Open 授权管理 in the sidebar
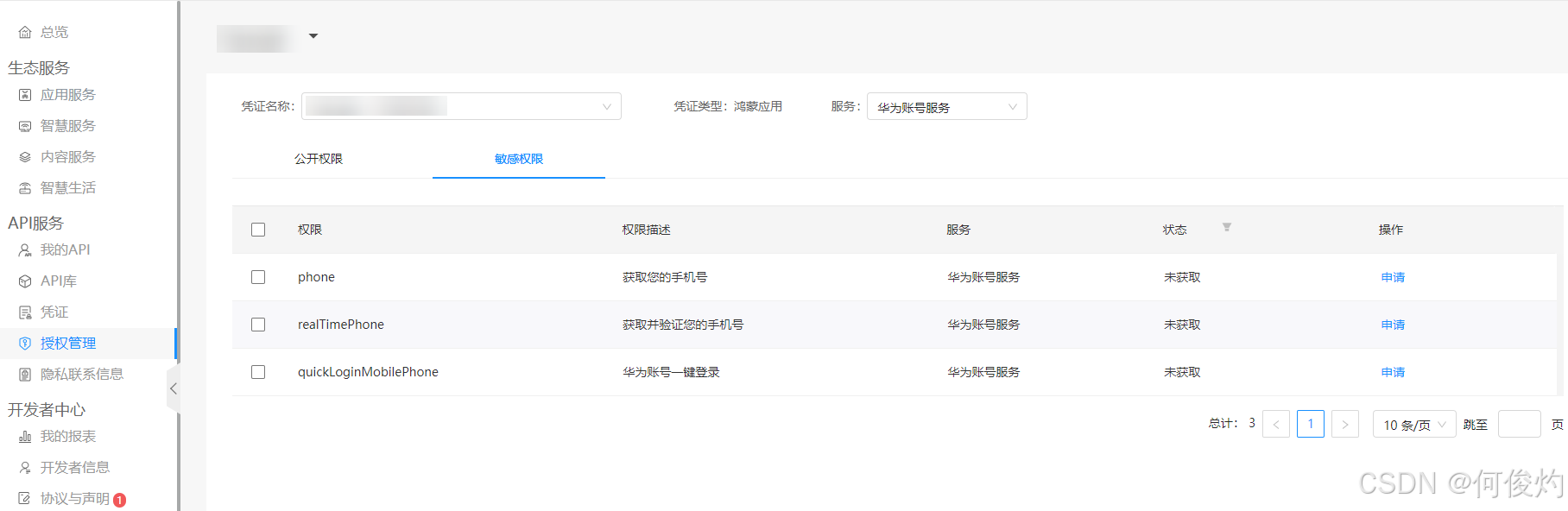 tap(68, 344)
